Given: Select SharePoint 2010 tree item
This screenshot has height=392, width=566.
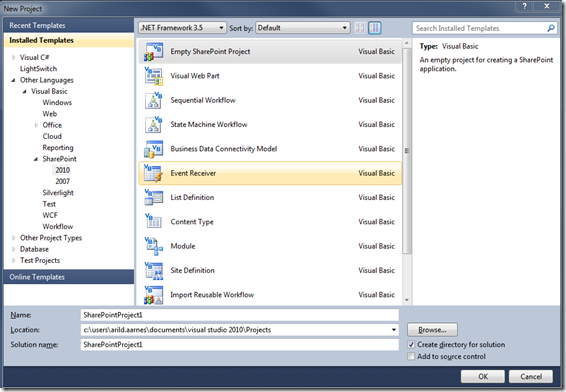Looking at the screenshot, I should click(x=62, y=170).
